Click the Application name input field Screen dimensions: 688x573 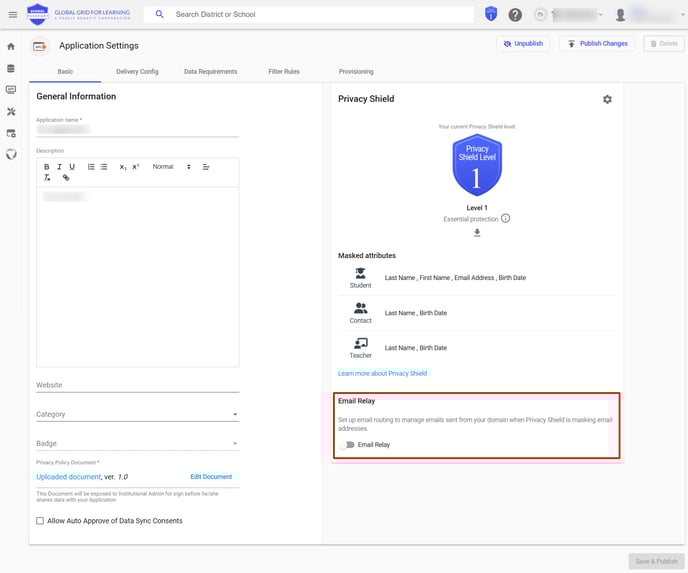pyautogui.click(x=138, y=130)
